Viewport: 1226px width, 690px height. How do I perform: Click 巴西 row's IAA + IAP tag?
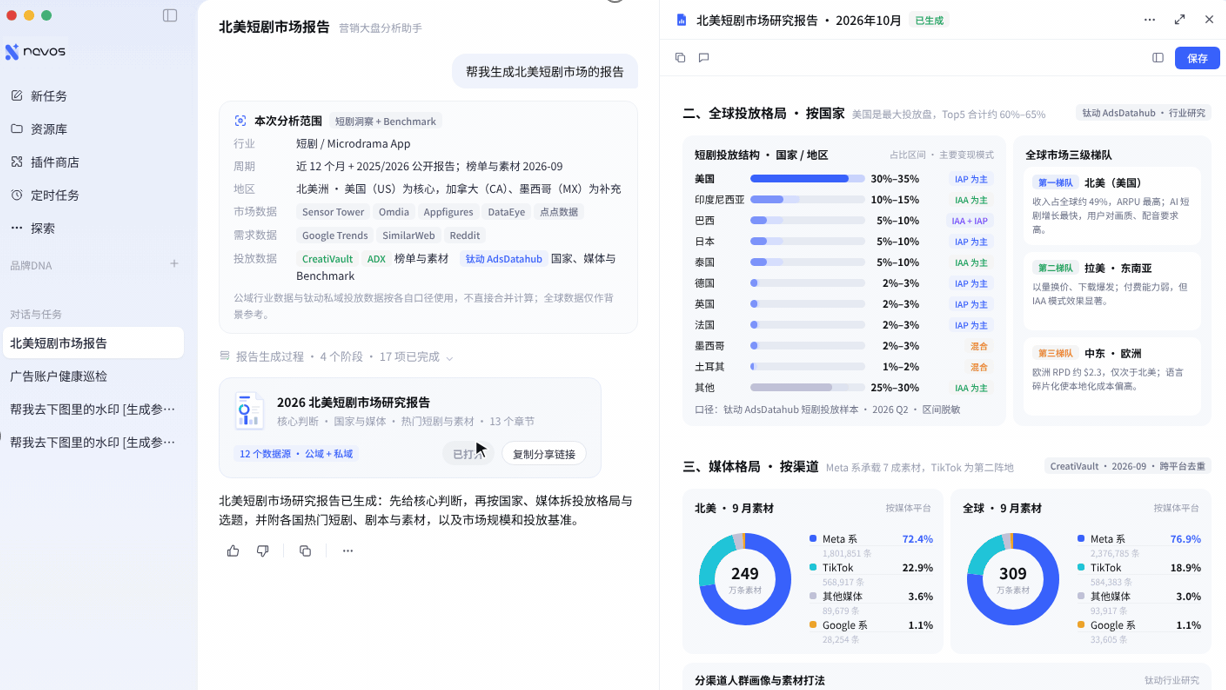(x=970, y=221)
